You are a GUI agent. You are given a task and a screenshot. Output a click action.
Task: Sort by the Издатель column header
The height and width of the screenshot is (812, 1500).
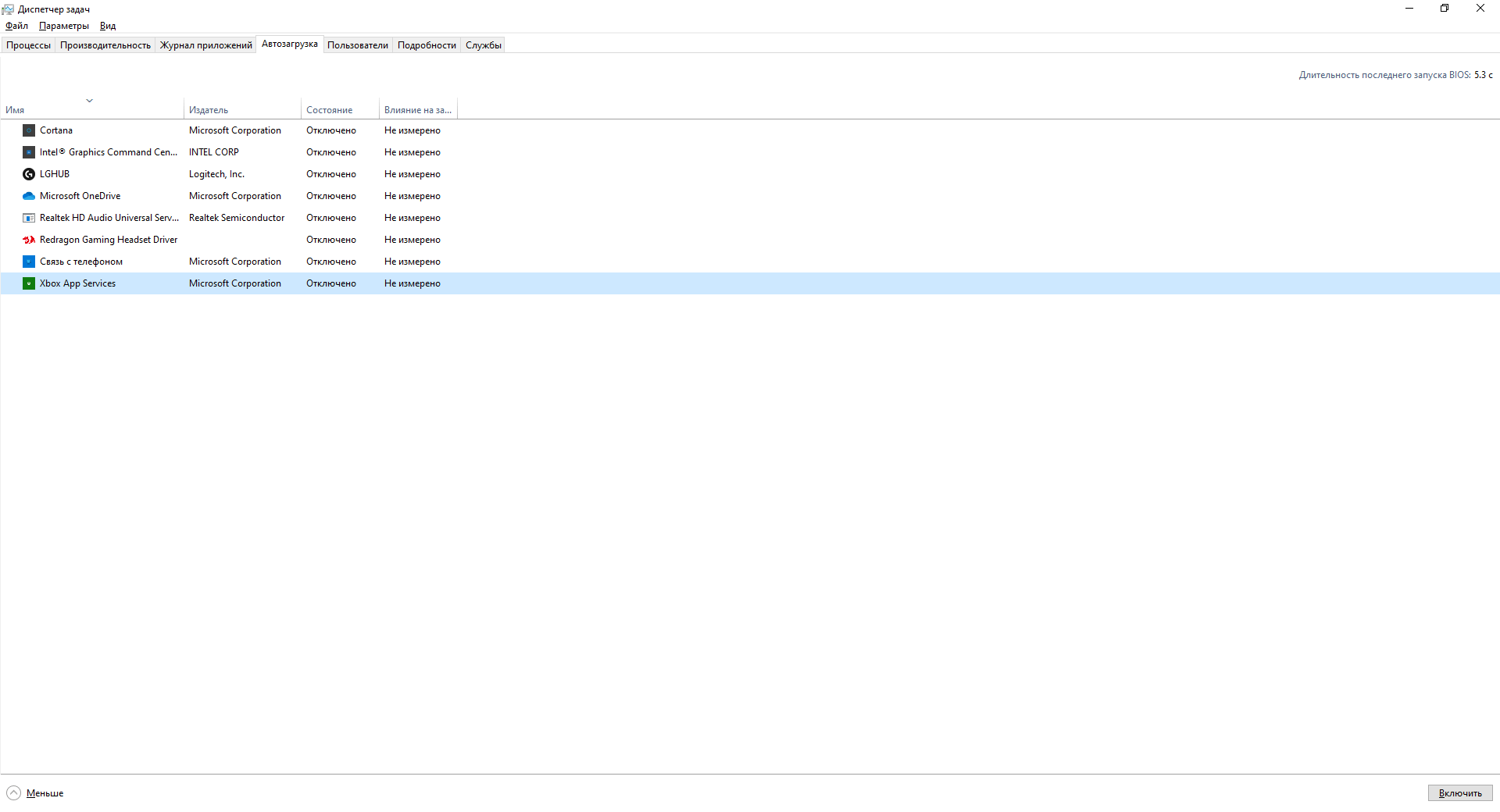click(242, 110)
